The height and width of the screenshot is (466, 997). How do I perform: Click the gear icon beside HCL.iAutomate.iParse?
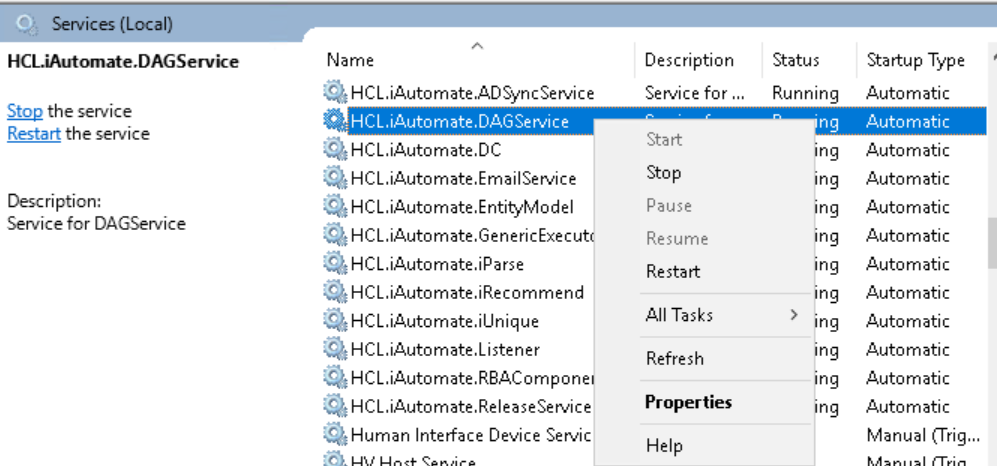[x=334, y=263]
